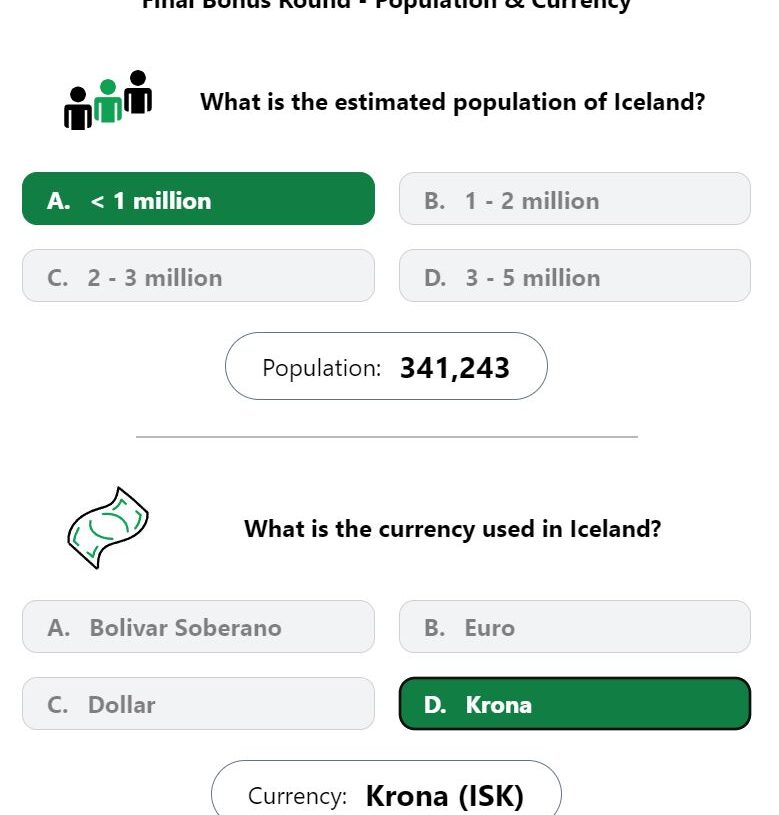Click the letter D beside Krona

[434, 705]
